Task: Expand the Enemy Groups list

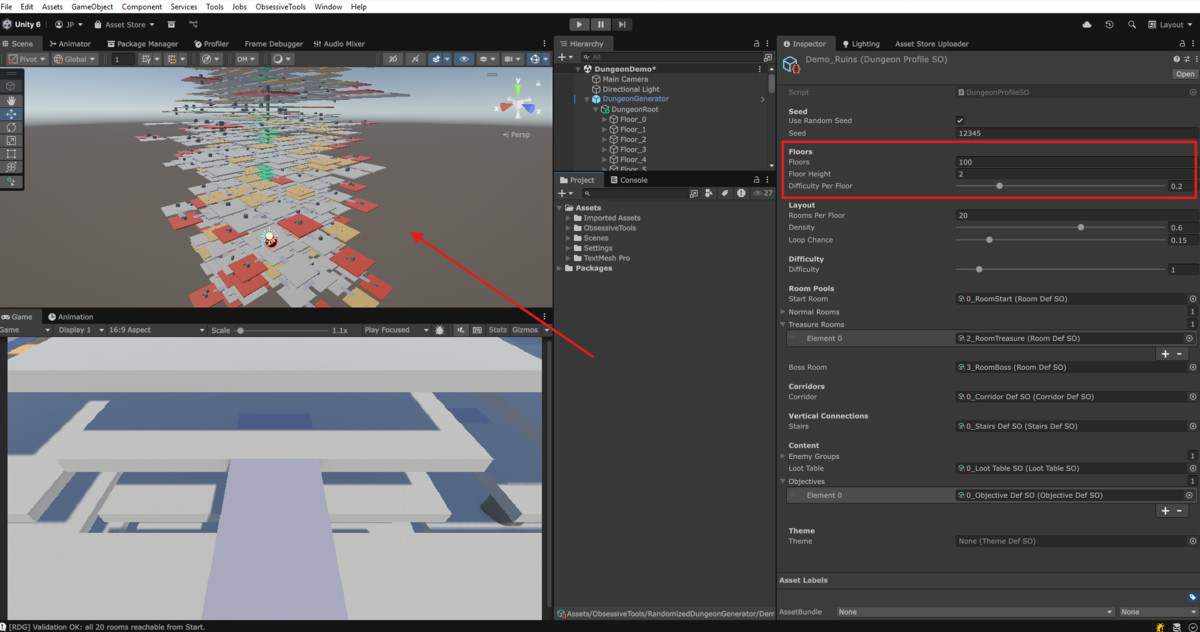Action: [782, 456]
